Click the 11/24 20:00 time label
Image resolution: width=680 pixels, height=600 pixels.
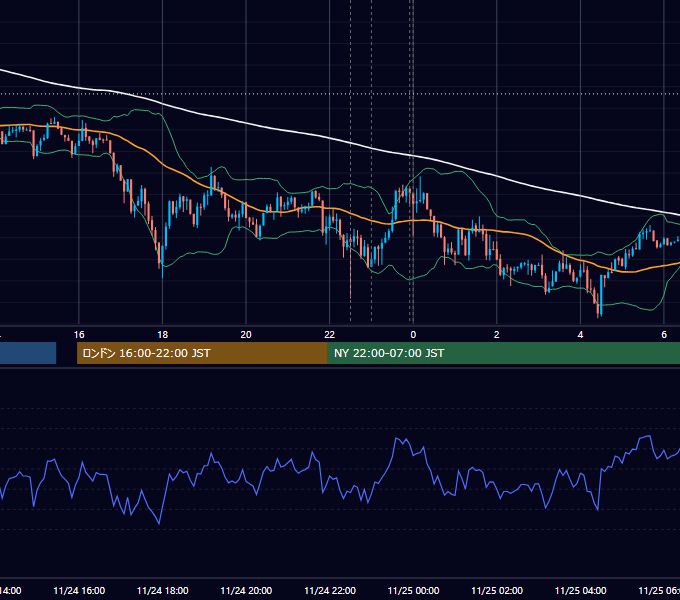click(246, 590)
